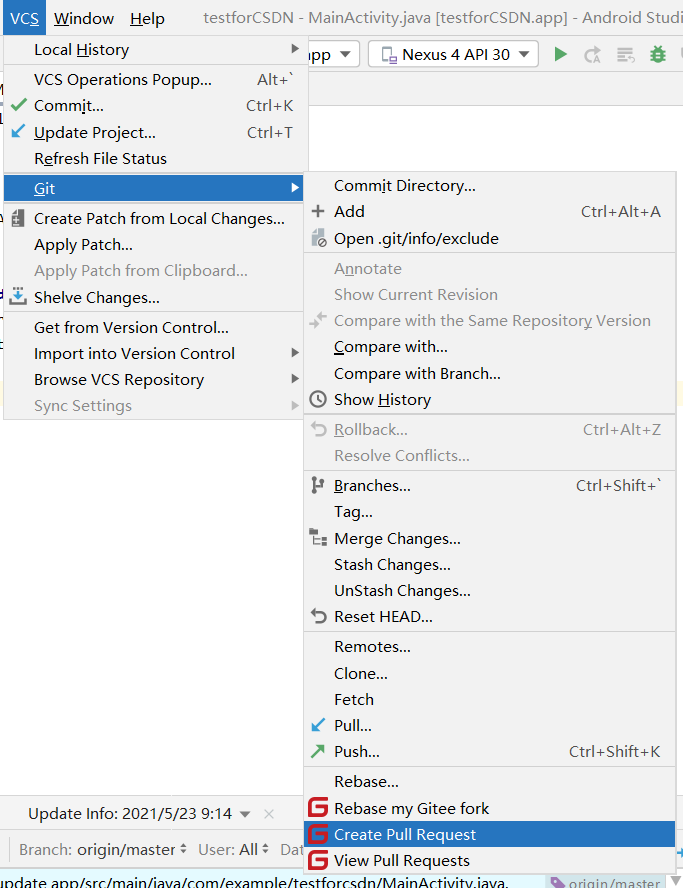This screenshot has width=683, height=888.
Task: Click the plus icon beside Add
Action: [318, 211]
